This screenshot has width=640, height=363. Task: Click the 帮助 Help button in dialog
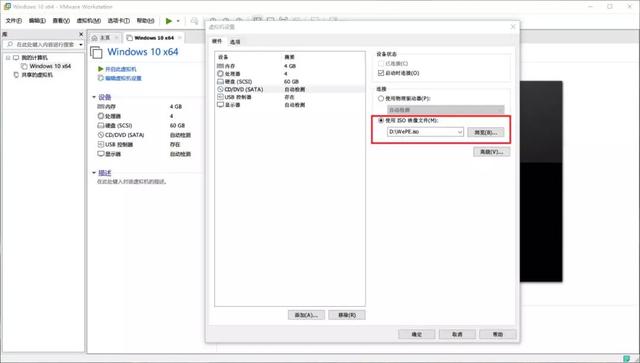(x=498, y=334)
